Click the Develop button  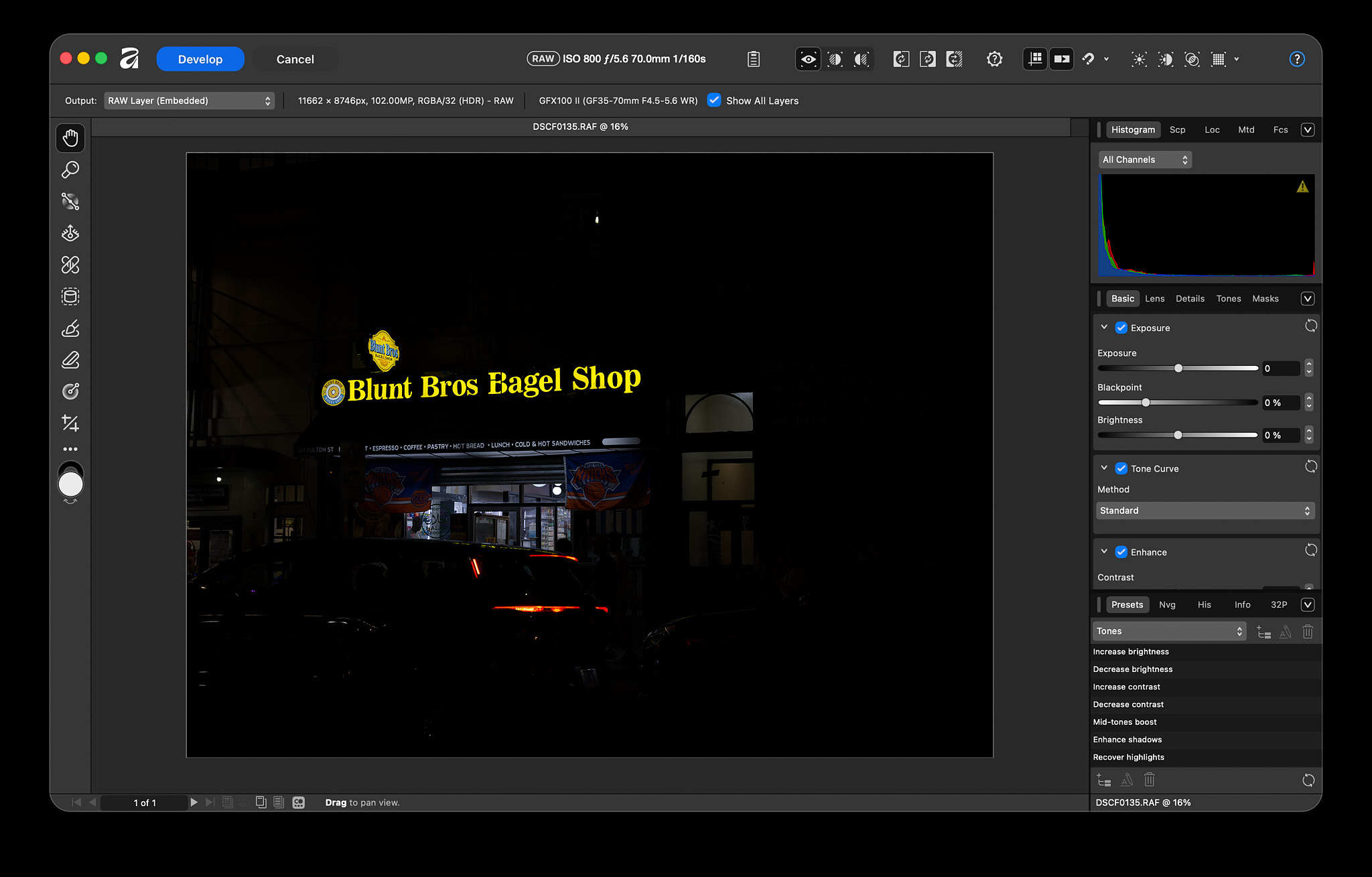[x=200, y=59]
